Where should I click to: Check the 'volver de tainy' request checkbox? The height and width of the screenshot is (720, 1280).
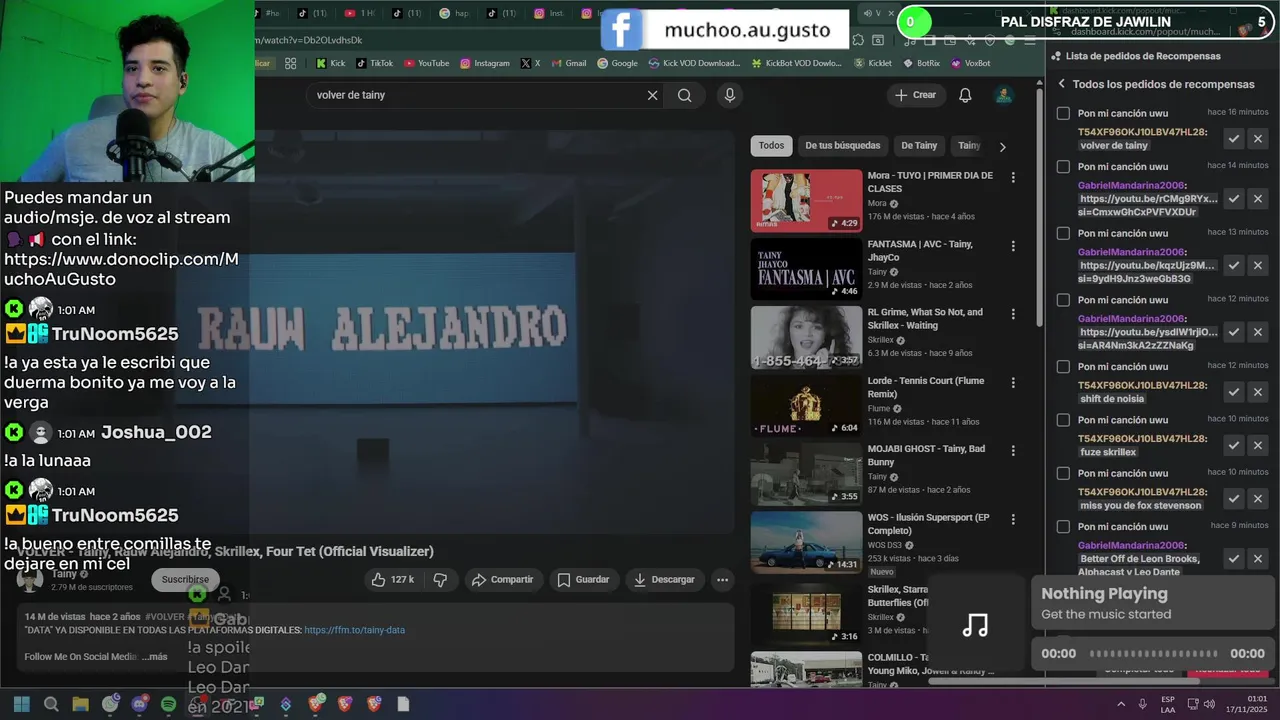tap(1063, 113)
